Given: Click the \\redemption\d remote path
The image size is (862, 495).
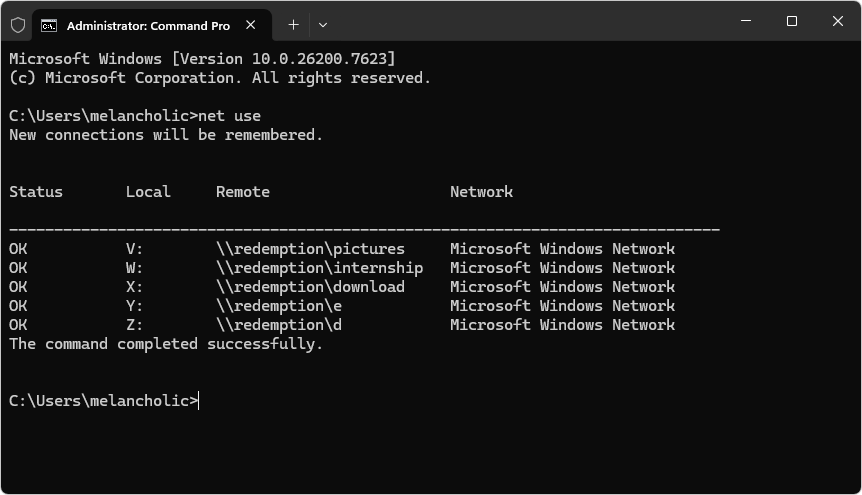Looking at the screenshot, I should 279,325.
